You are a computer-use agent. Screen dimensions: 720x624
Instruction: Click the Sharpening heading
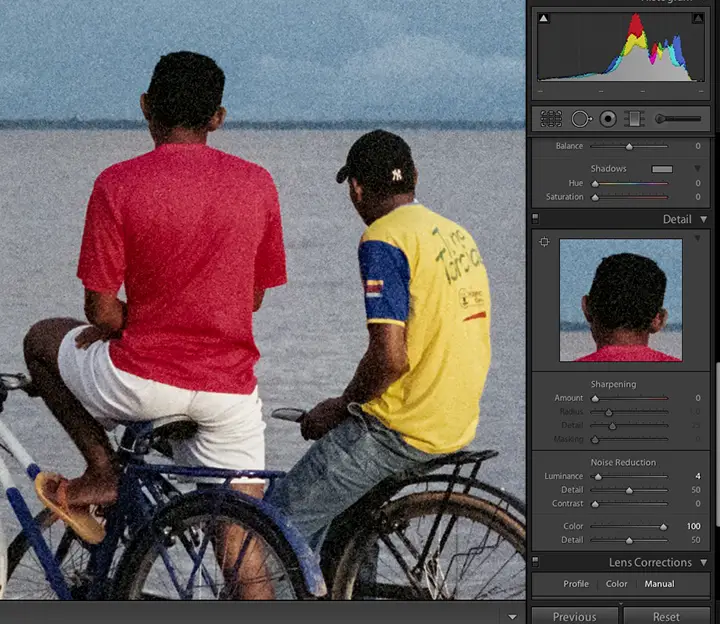tap(613, 384)
